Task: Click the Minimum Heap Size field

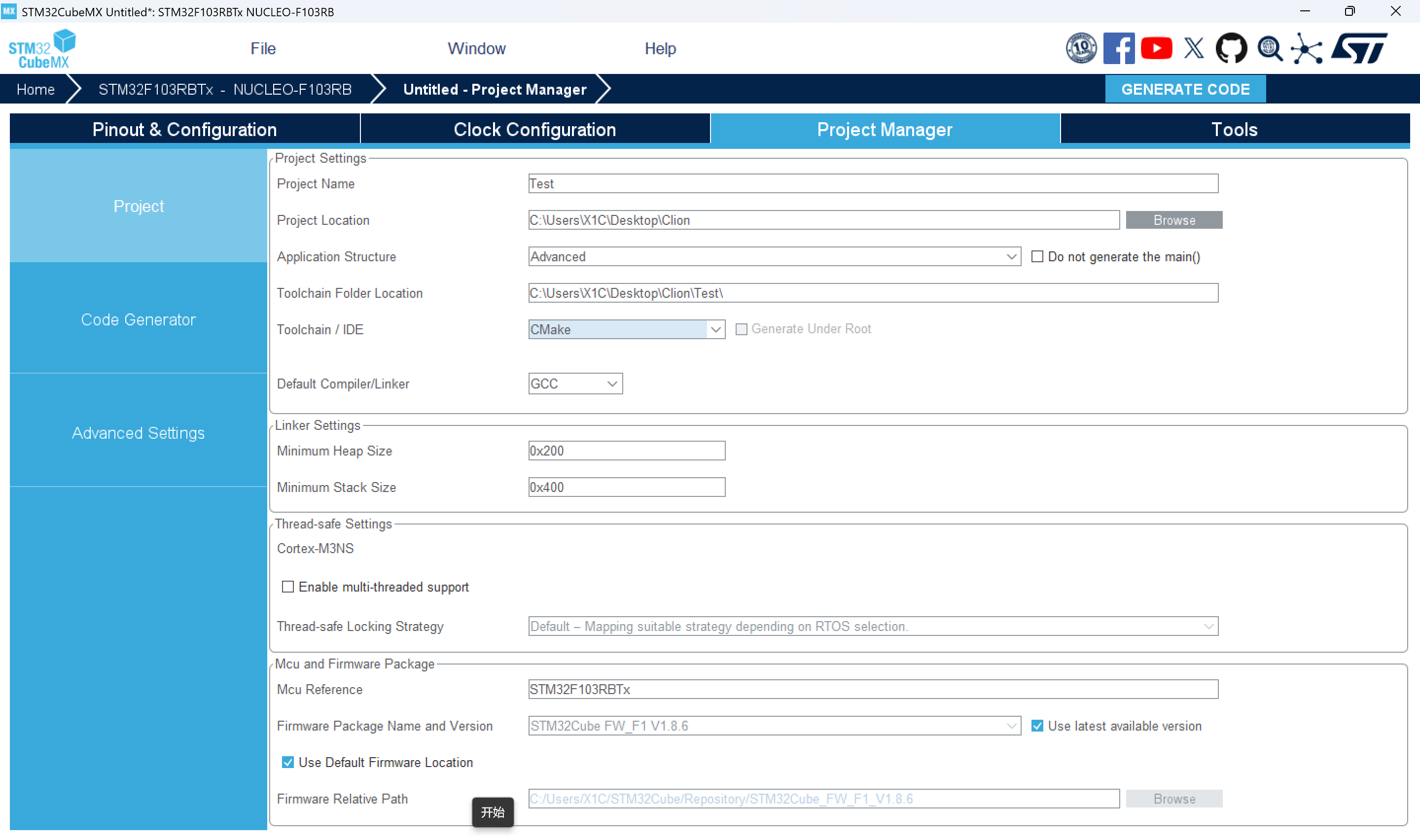Action: point(627,451)
